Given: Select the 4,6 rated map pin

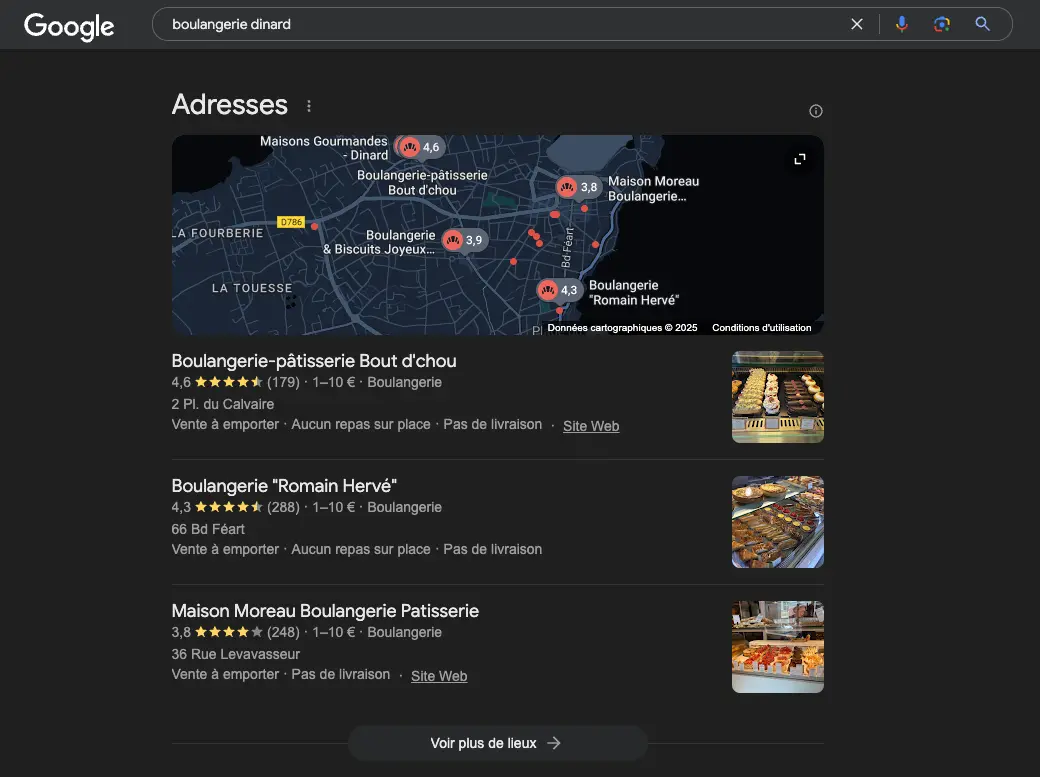Looking at the screenshot, I should coord(420,147).
